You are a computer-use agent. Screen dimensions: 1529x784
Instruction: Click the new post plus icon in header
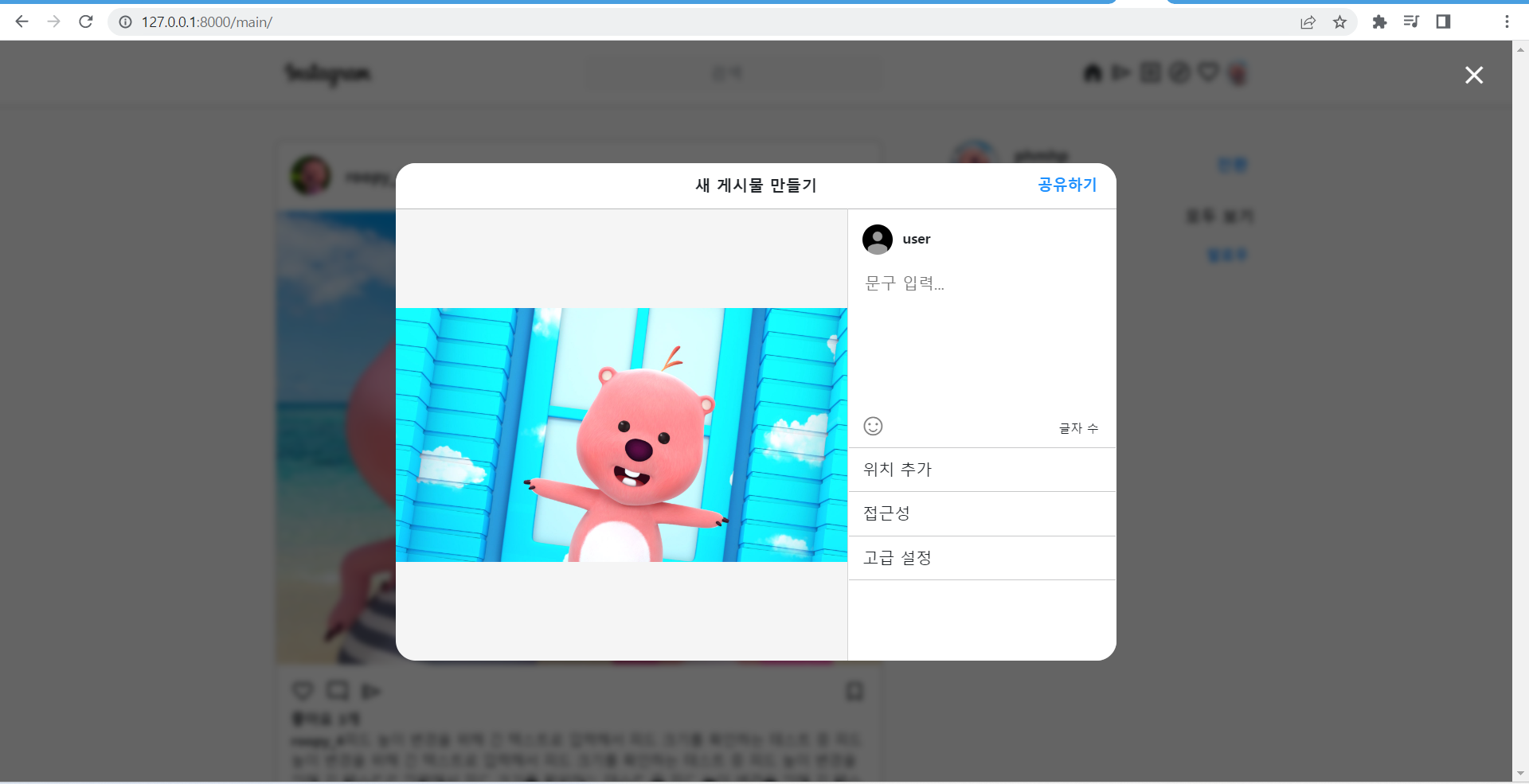[x=1150, y=73]
